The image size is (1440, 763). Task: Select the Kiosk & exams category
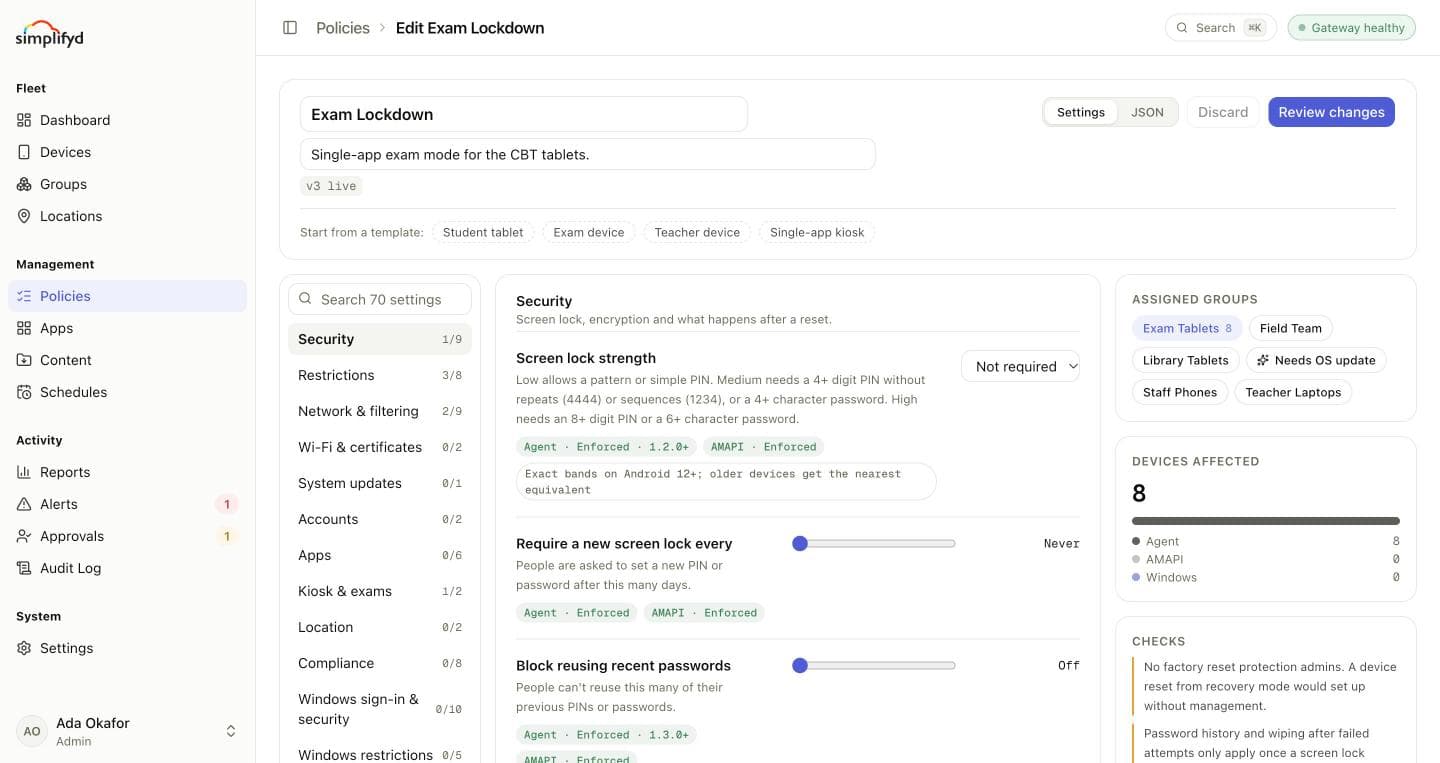(380, 591)
